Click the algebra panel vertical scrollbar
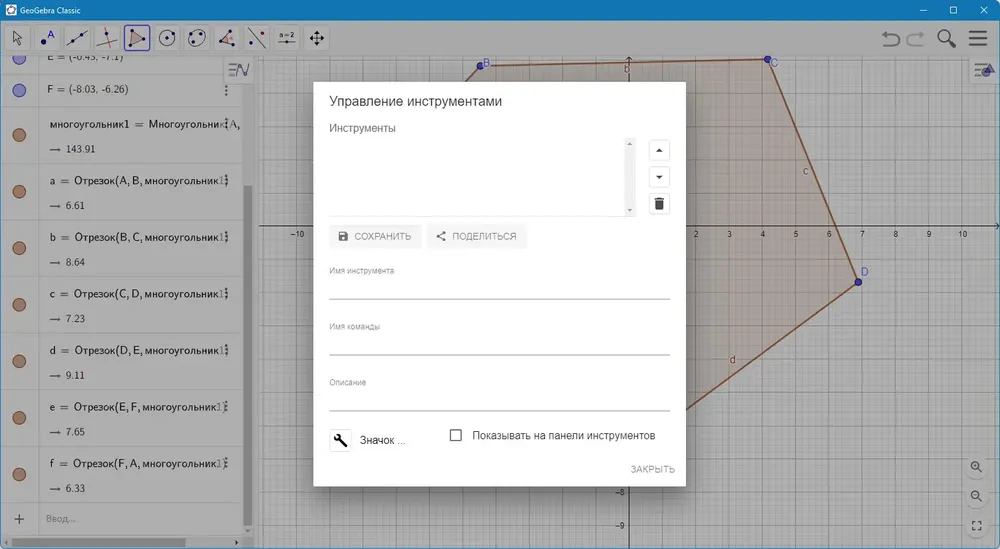Image resolution: width=1000 pixels, height=549 pixels. (247, 354)
